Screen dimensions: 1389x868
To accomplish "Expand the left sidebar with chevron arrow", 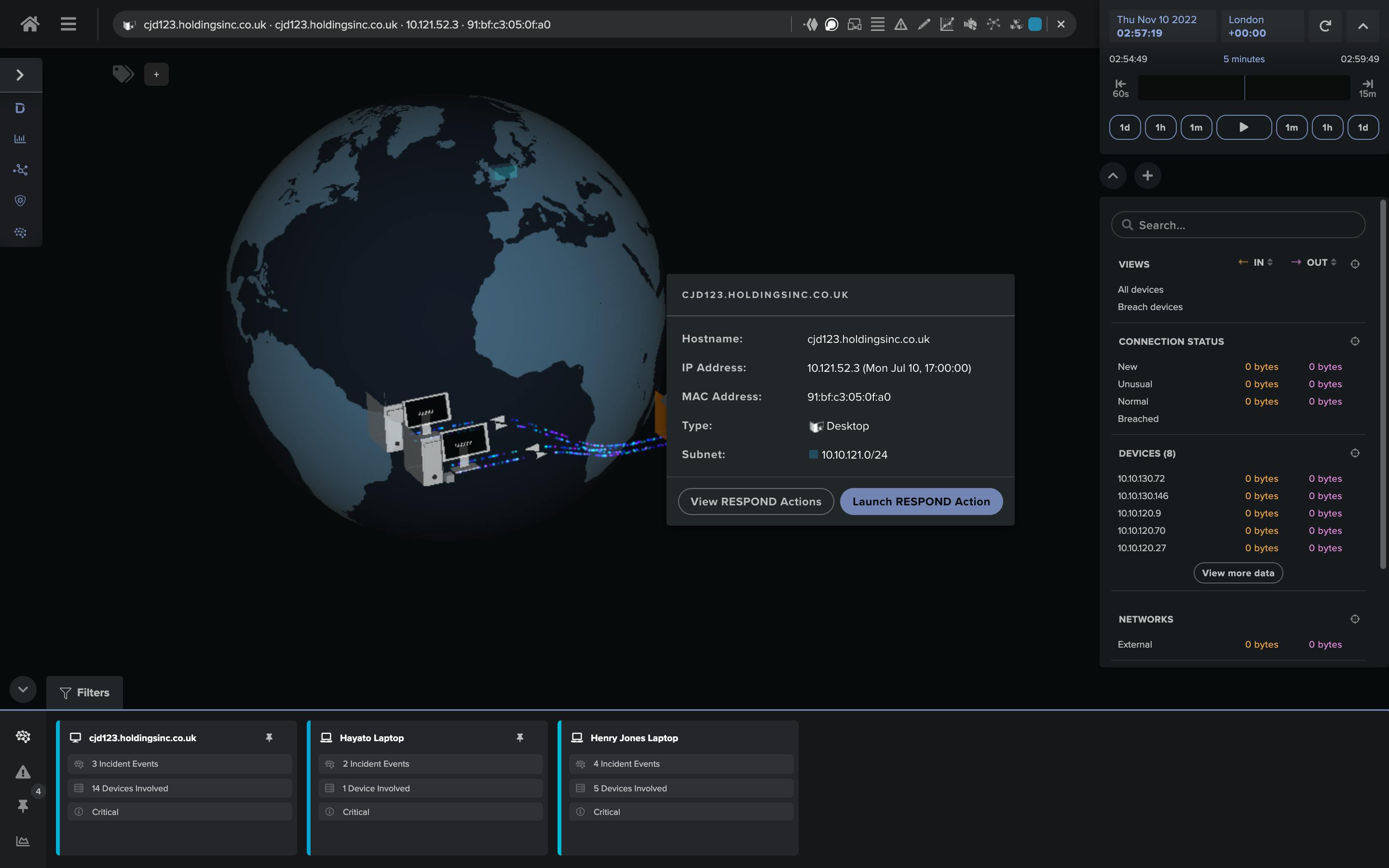I will 20,75.
